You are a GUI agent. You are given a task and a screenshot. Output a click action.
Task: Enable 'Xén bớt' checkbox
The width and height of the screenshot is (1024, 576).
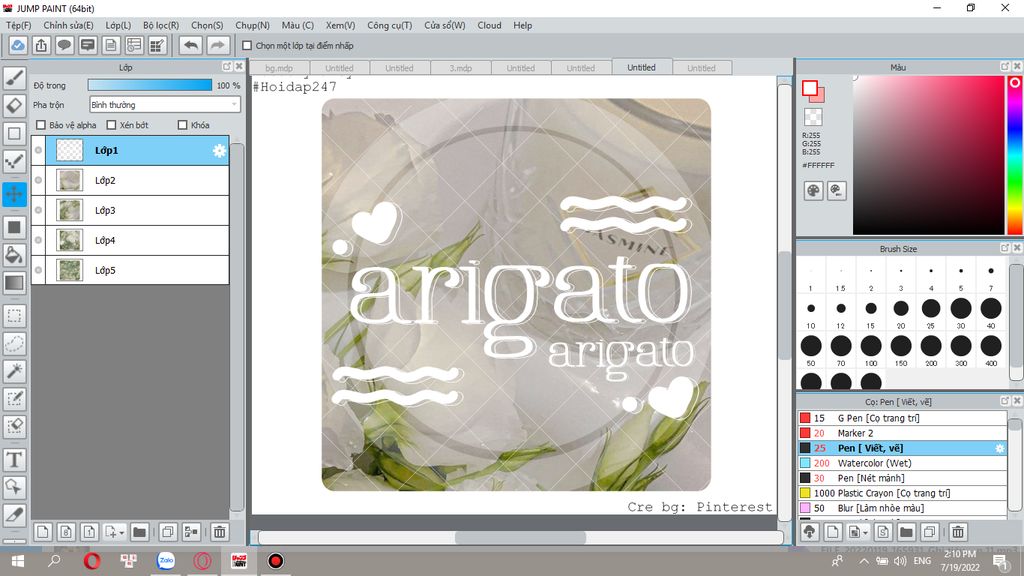[x=111, y=125]
